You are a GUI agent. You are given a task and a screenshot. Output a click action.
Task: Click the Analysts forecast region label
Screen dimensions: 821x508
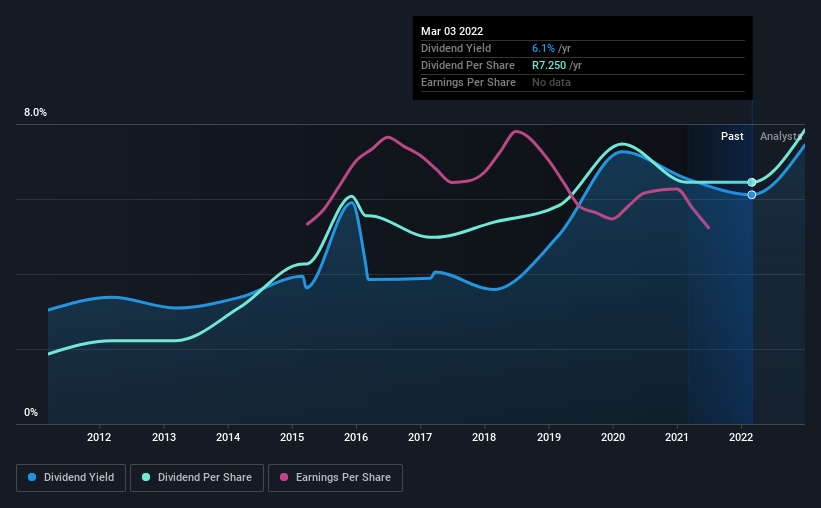pos(781,136)
